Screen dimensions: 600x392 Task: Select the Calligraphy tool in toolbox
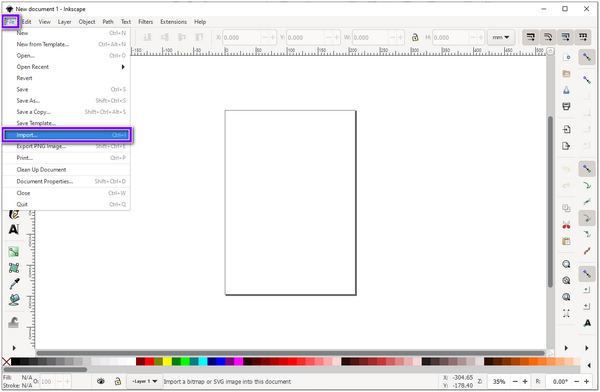click(14, 214)
